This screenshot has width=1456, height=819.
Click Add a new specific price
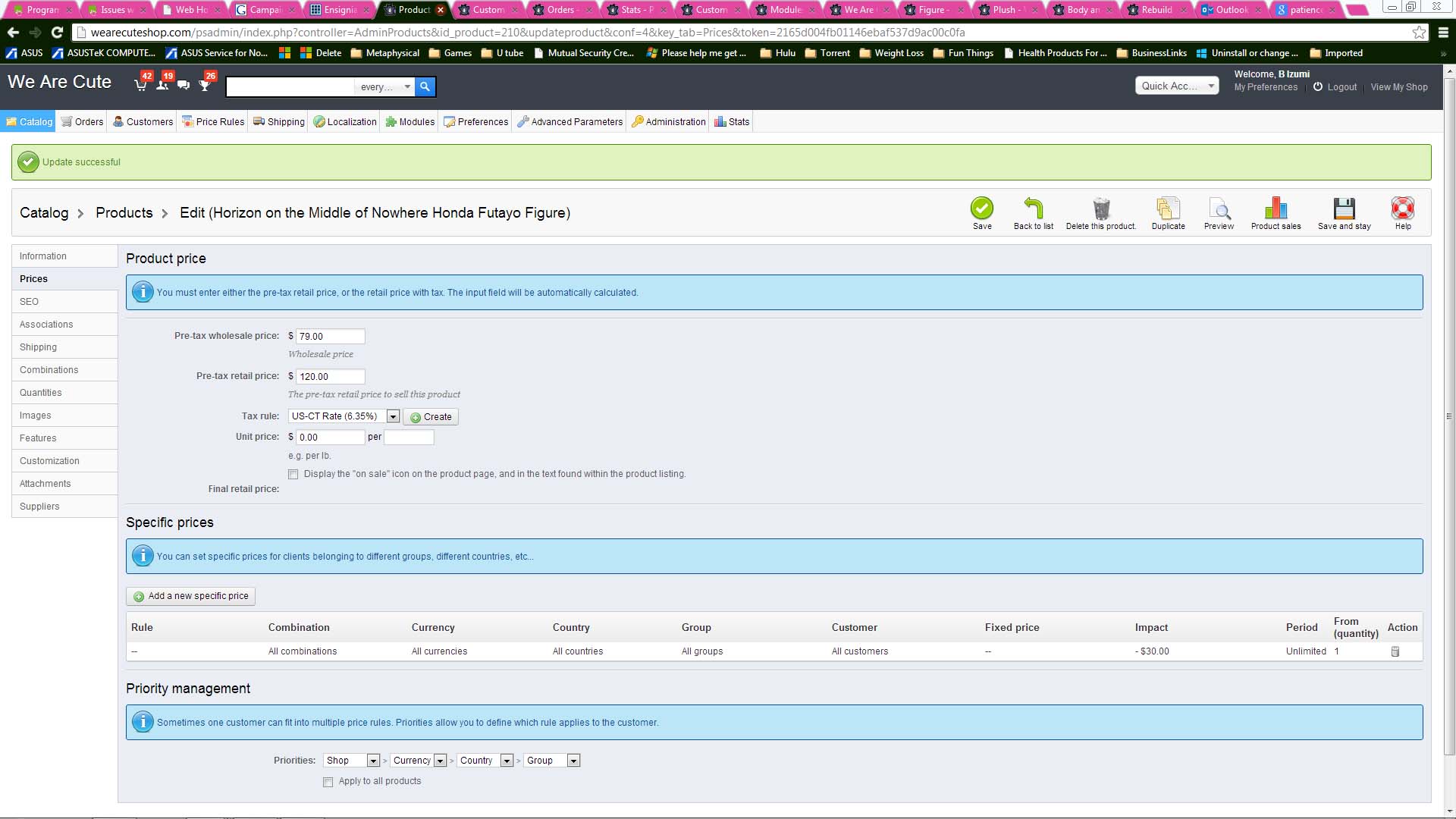[190, 596]
